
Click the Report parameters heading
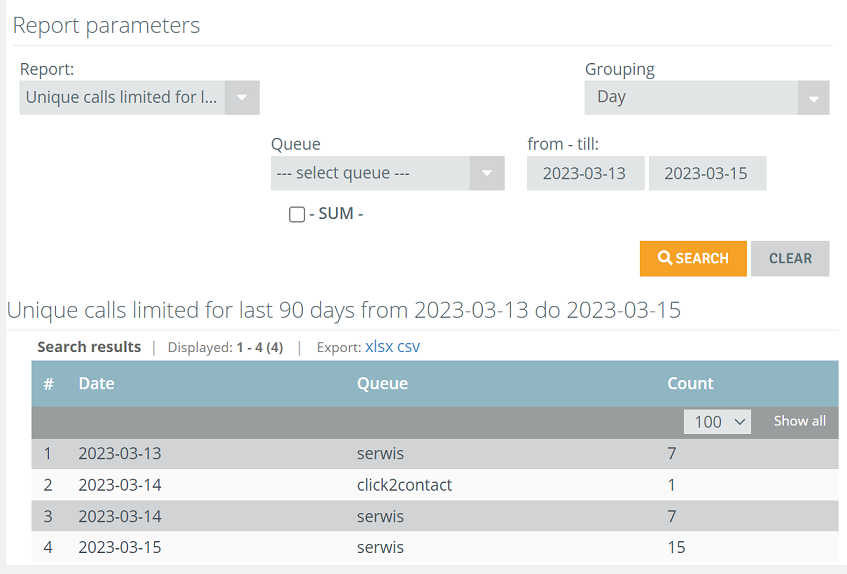[x=106, y=25]
